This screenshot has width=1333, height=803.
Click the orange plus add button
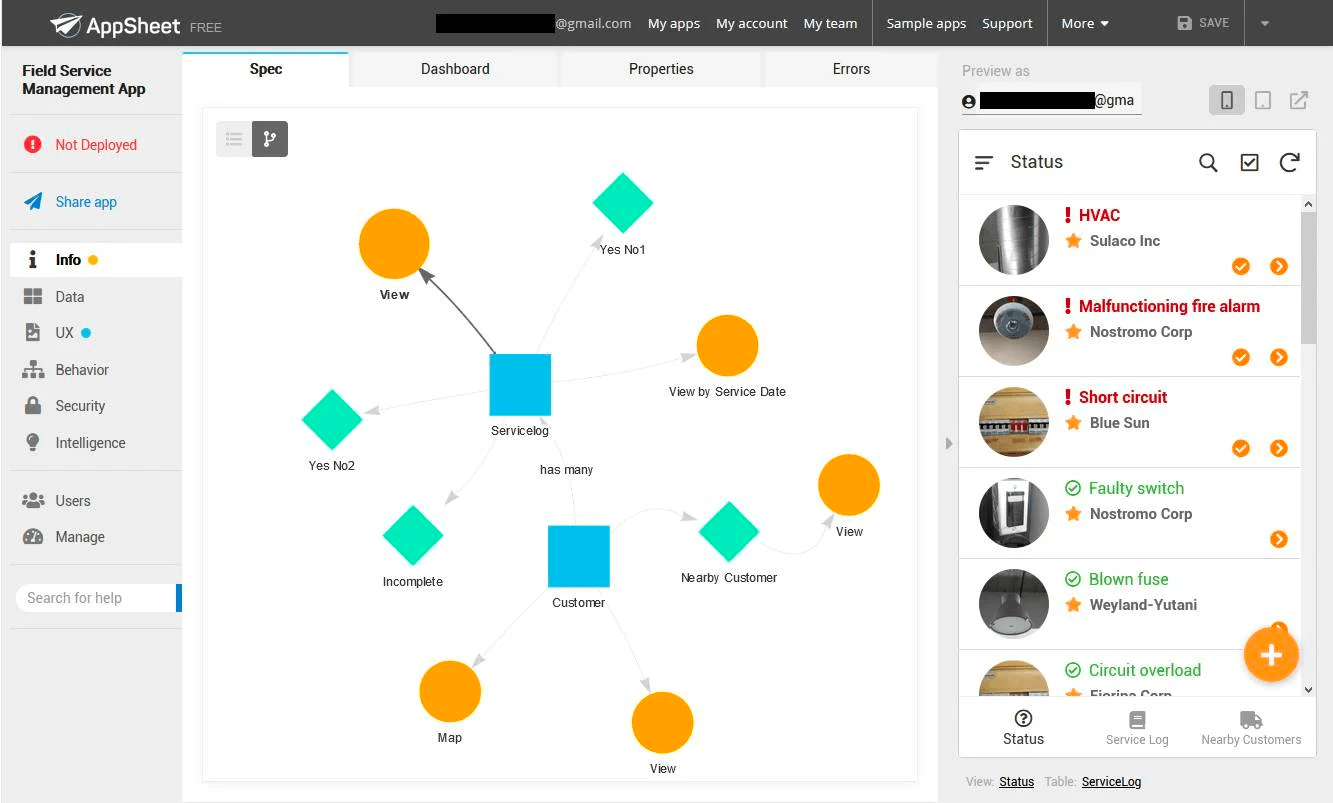coord(1271,655)
